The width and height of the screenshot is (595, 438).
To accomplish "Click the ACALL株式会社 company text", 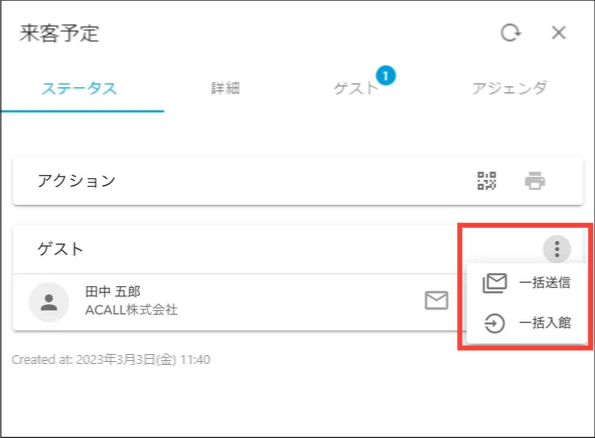I will coord(131,310).
